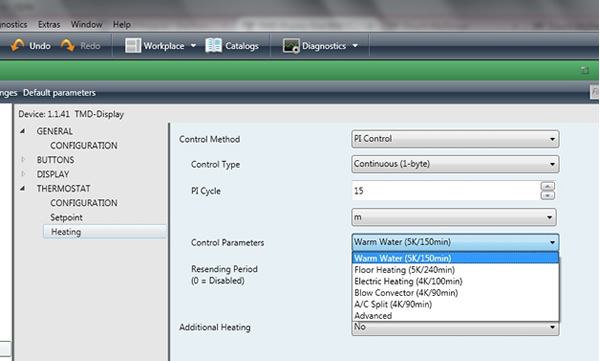Click the Undo arrow icon
This screenshot has height=361, width=600.
point(18,45)
